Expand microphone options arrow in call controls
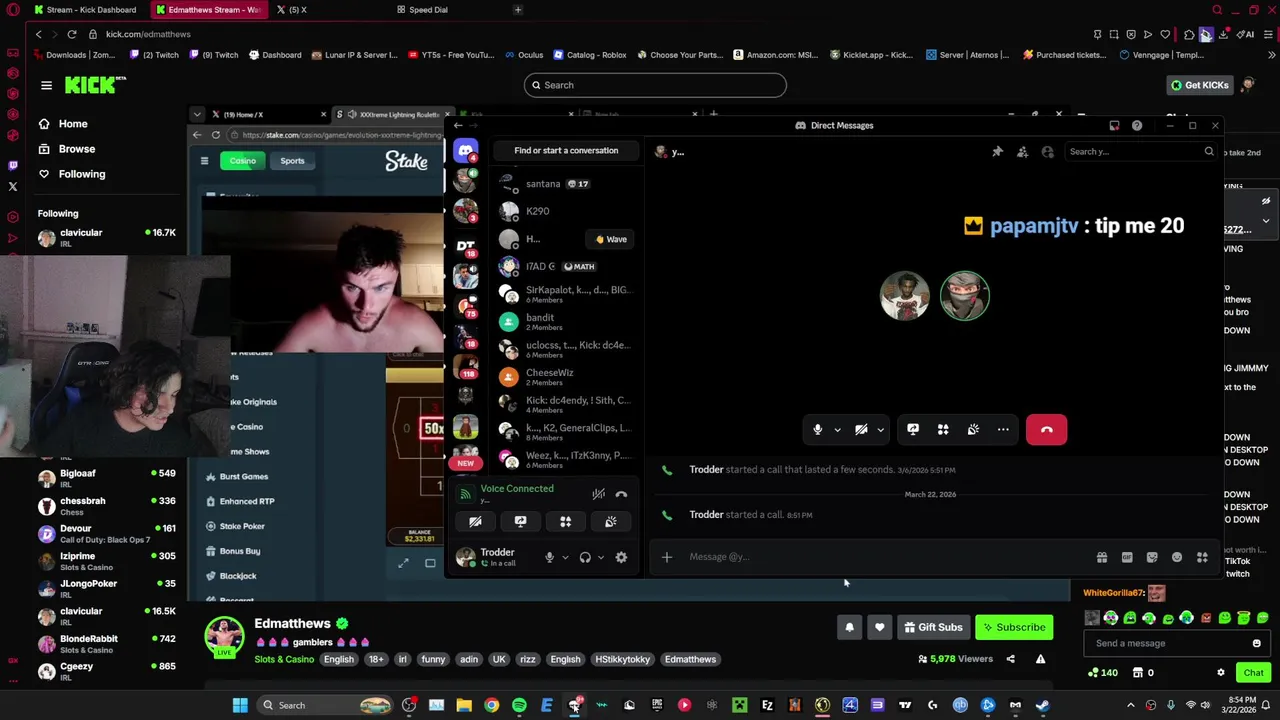1280x720 pixels. (837, 430)
